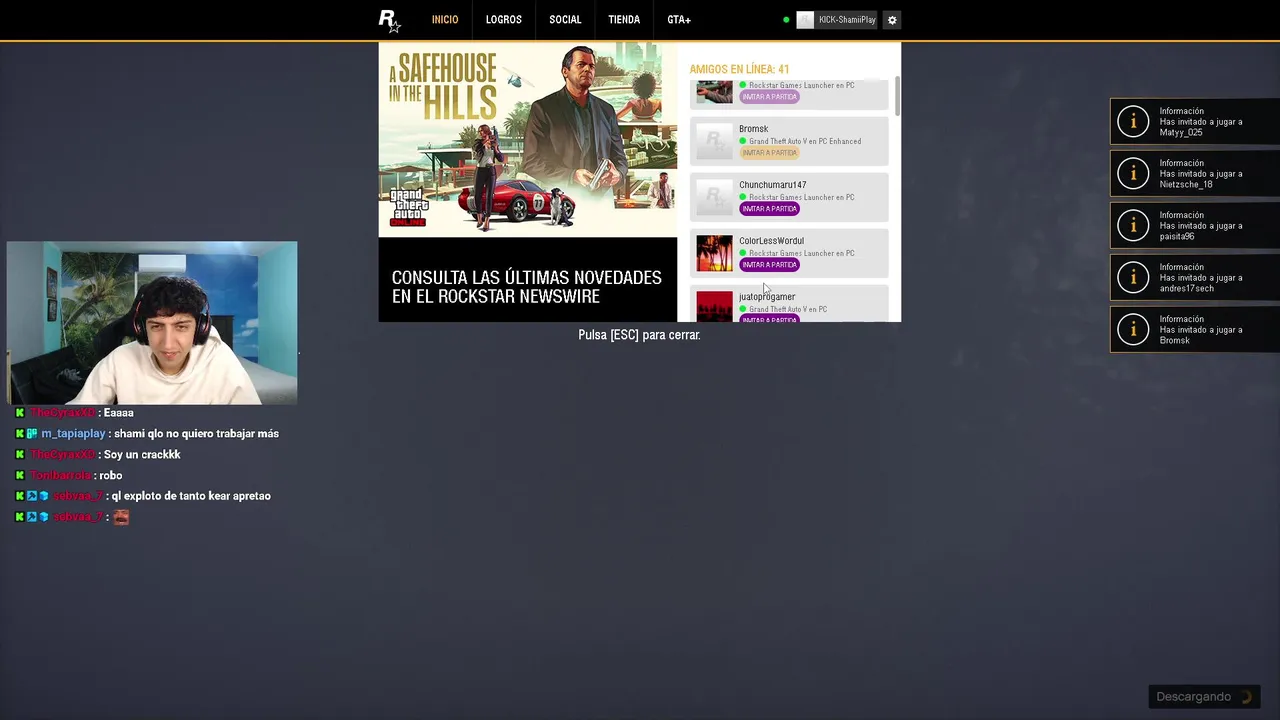1280x720 pixels.
Task: Click the green online status dot in header
Action: click(x=786, y=20)
